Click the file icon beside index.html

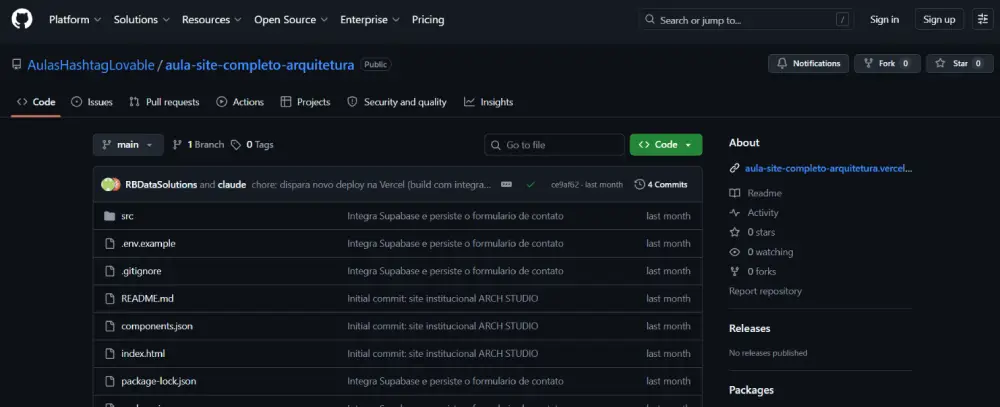pyautogui.click(x=109, y=353)
